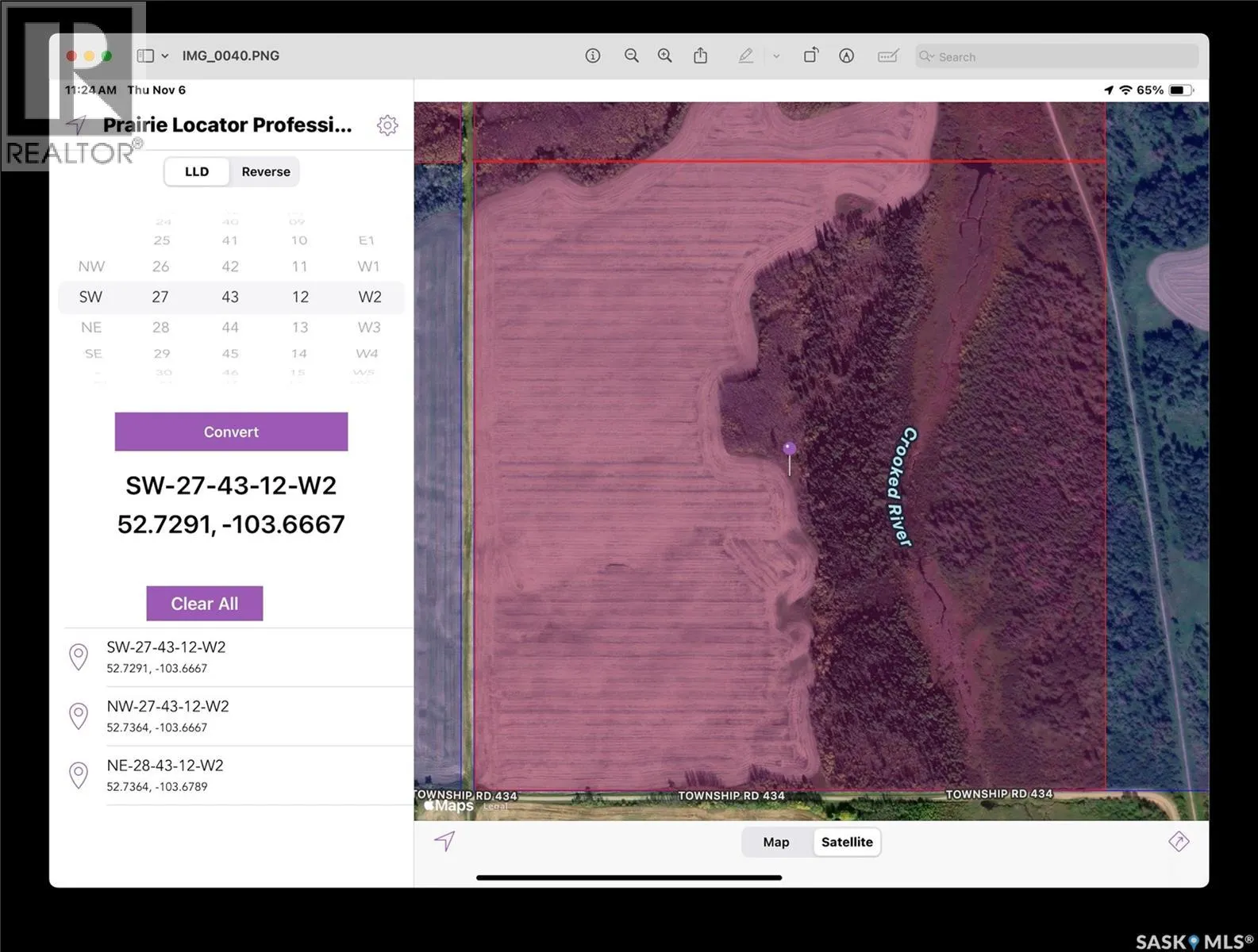Open the Share icon in Preview toolbar
The image size is (1258, 952).
(700, 56)
